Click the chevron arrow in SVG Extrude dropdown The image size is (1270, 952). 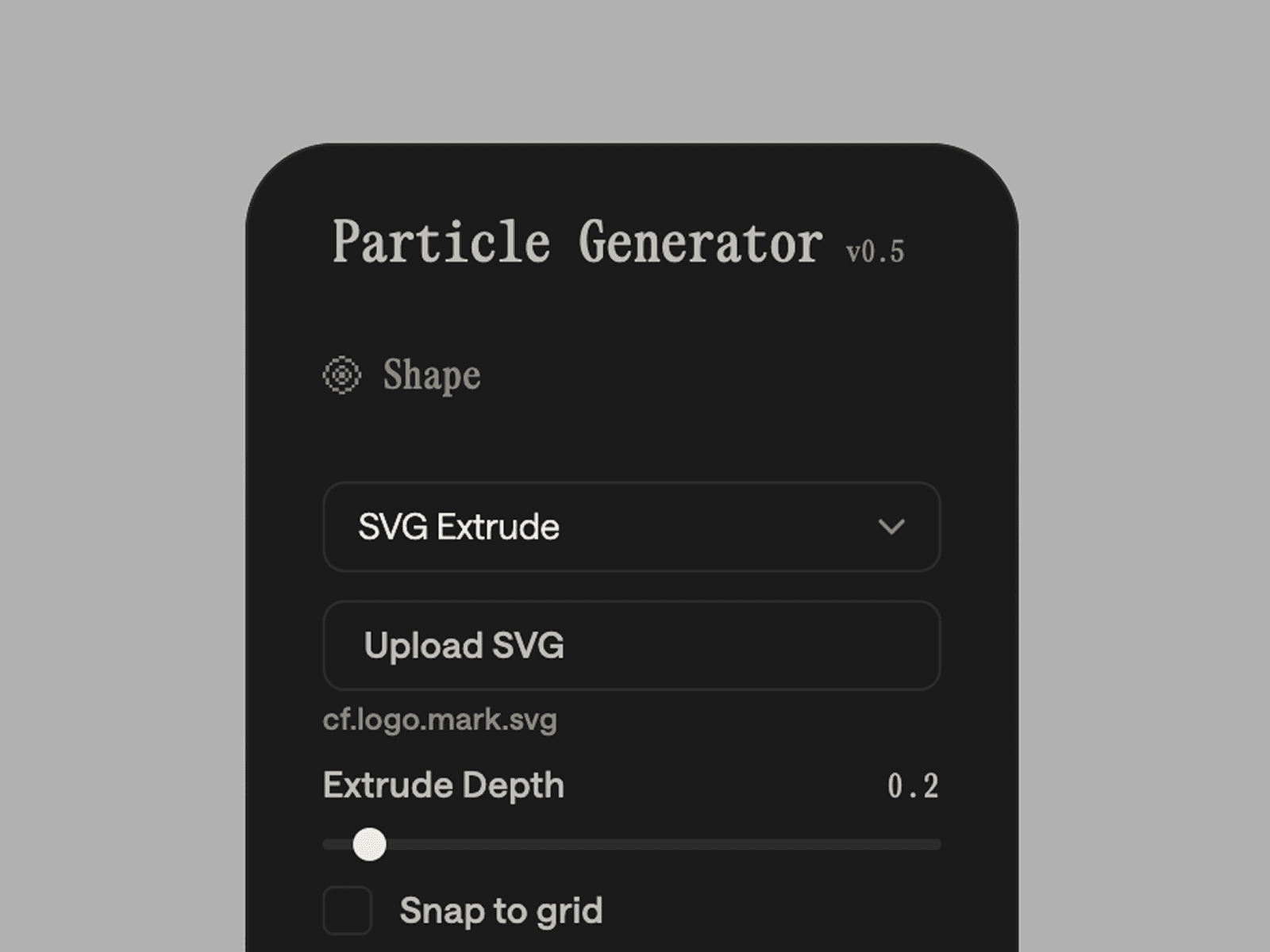point(891,527)
